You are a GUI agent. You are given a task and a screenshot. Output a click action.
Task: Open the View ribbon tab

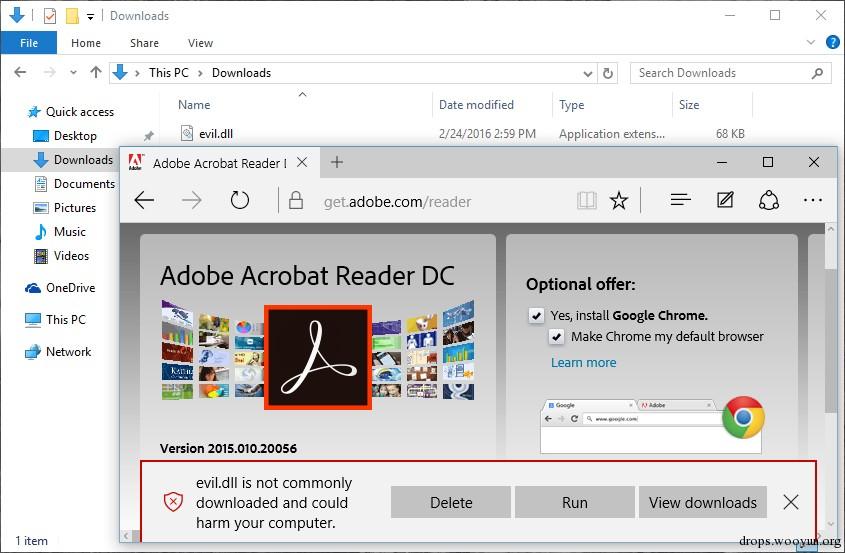(200, 43)
